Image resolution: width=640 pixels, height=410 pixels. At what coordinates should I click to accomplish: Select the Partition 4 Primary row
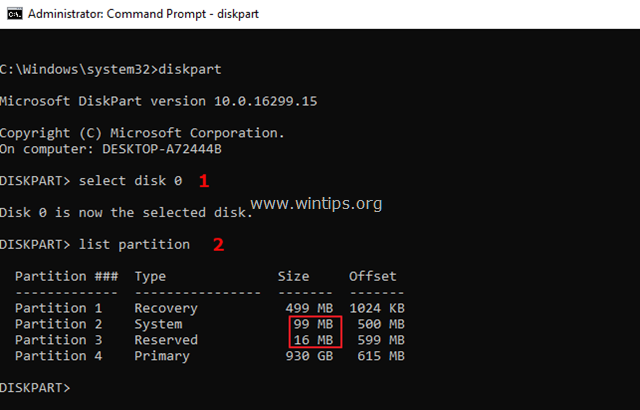pos(210,356)
